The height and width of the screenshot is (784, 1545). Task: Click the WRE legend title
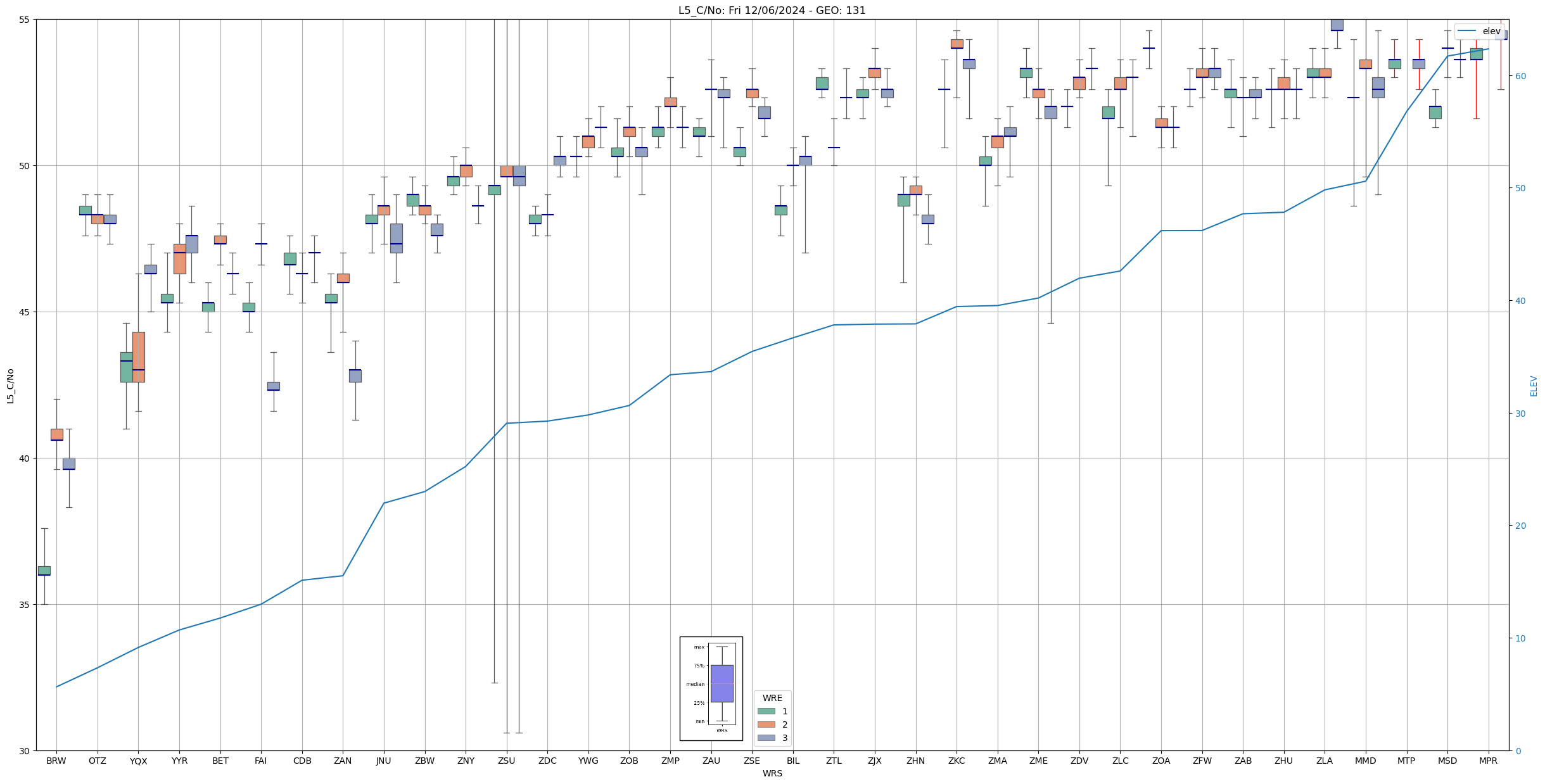click(772, 698)
